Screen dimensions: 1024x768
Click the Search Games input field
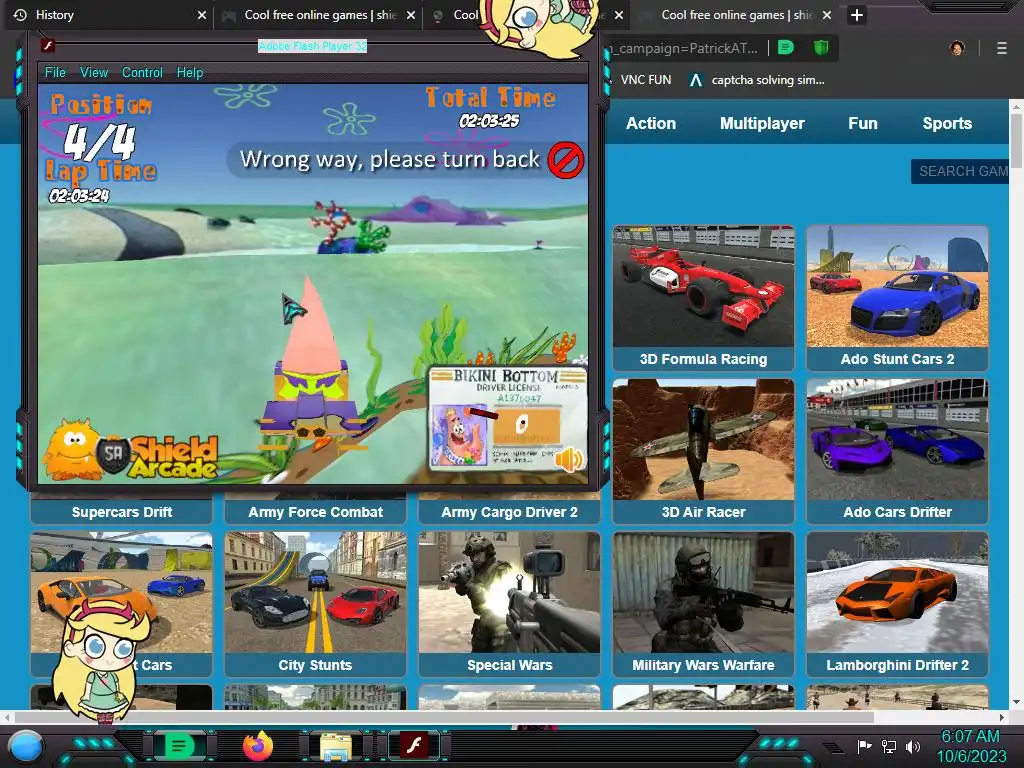[x=960, y=171]
